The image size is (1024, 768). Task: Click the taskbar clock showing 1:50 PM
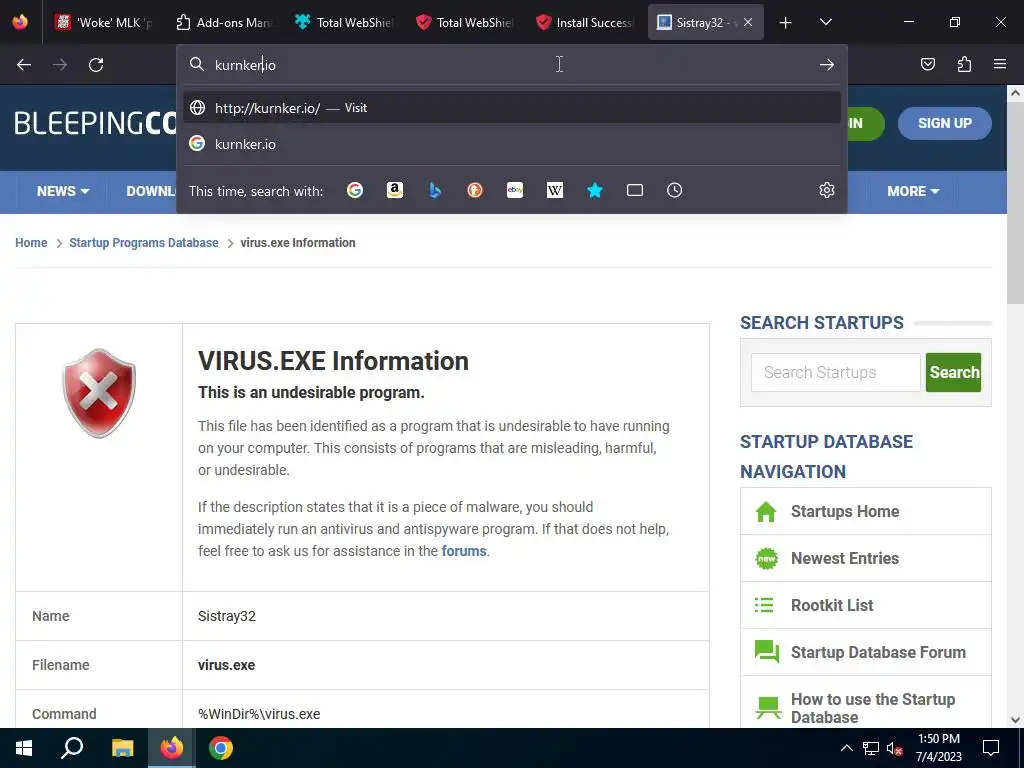point(938,748)
